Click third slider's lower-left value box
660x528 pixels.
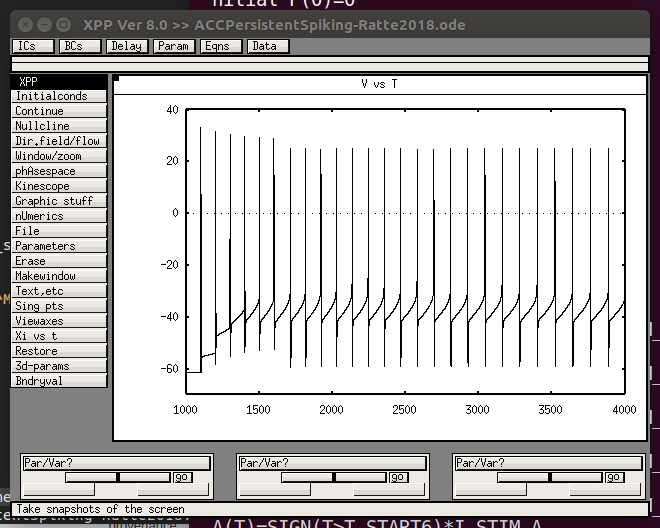point(491,489)
